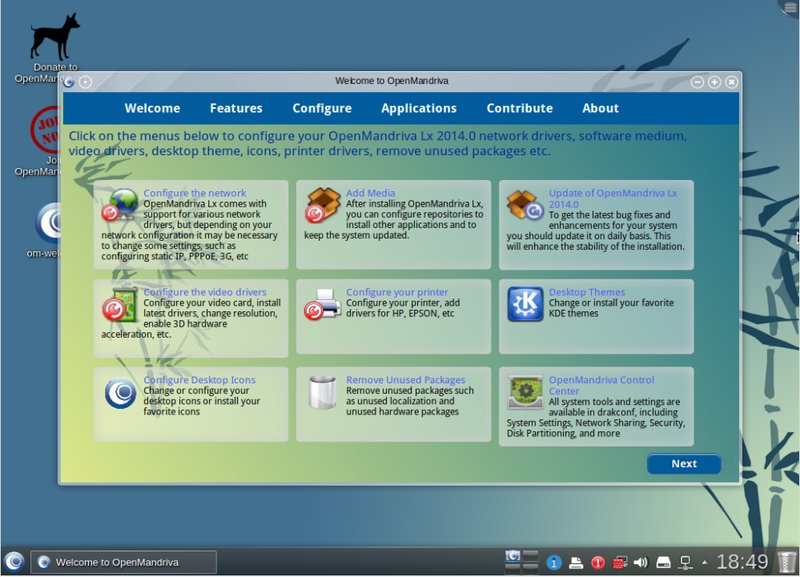Show the About tab
Screen dimensions: 800x577
[601, 108]
